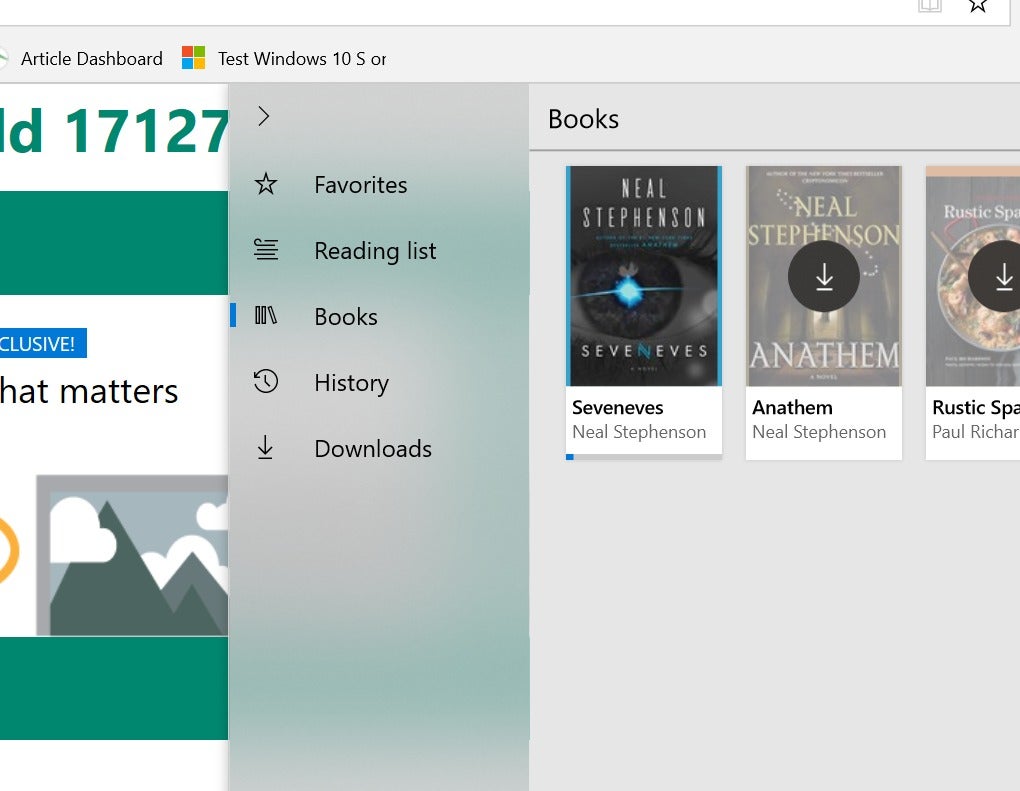Viewport: 1020px width, 791px height.
Task: Click the 'hat matters' headline text
Action: [89, 391]
